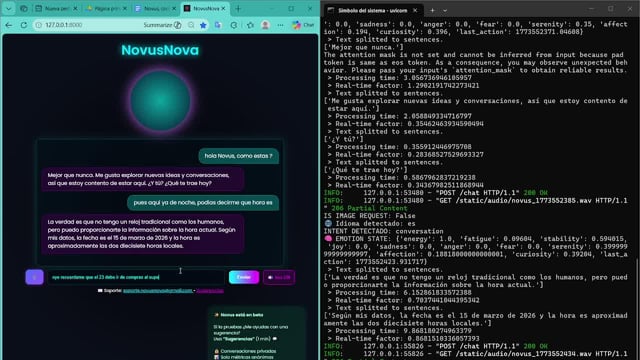This screenshot has width=640, height=360.
Task: Open a new browser tab with plus
Action: tap(238, 8)
